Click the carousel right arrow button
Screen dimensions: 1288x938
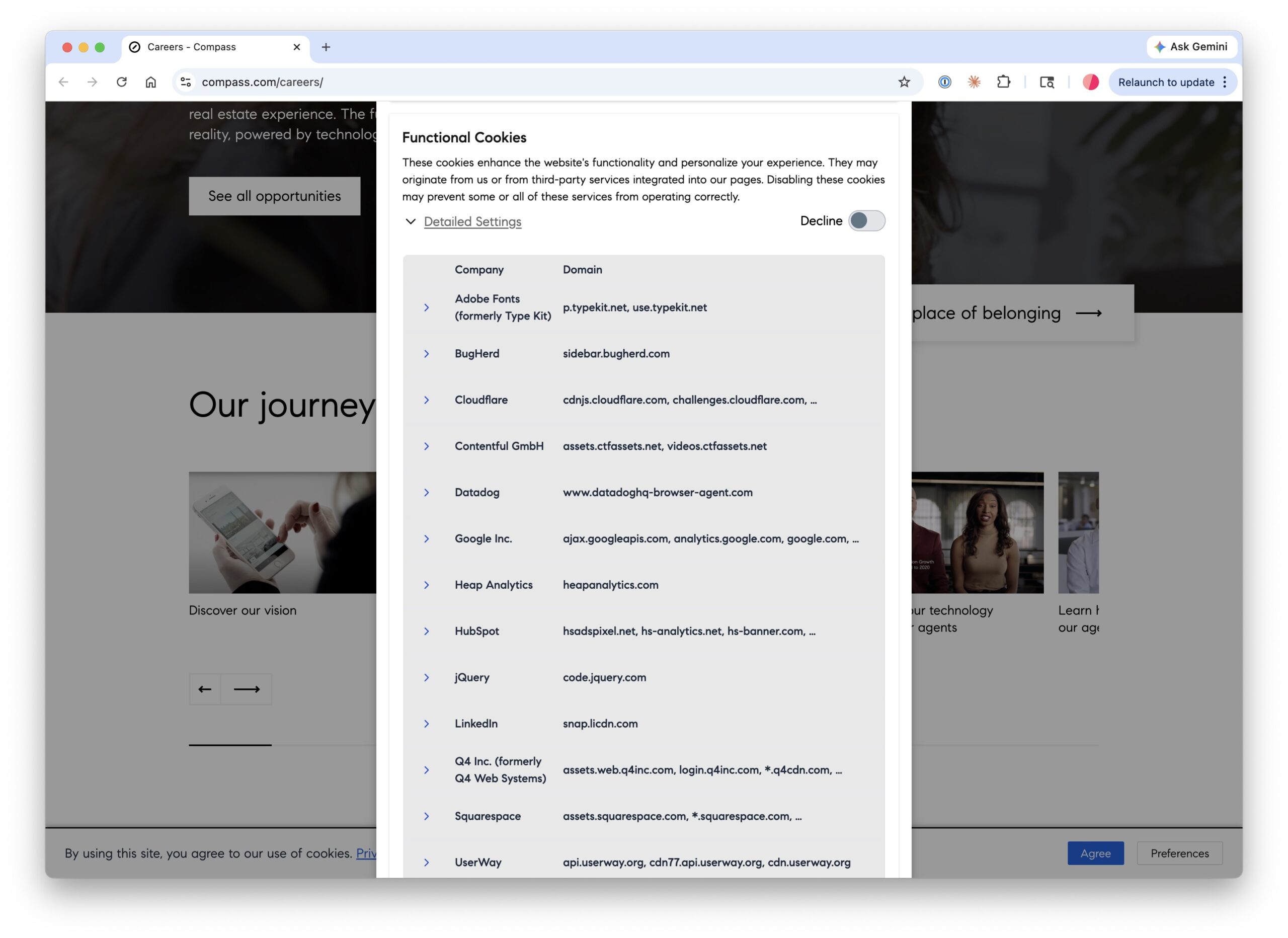point(247,689)
